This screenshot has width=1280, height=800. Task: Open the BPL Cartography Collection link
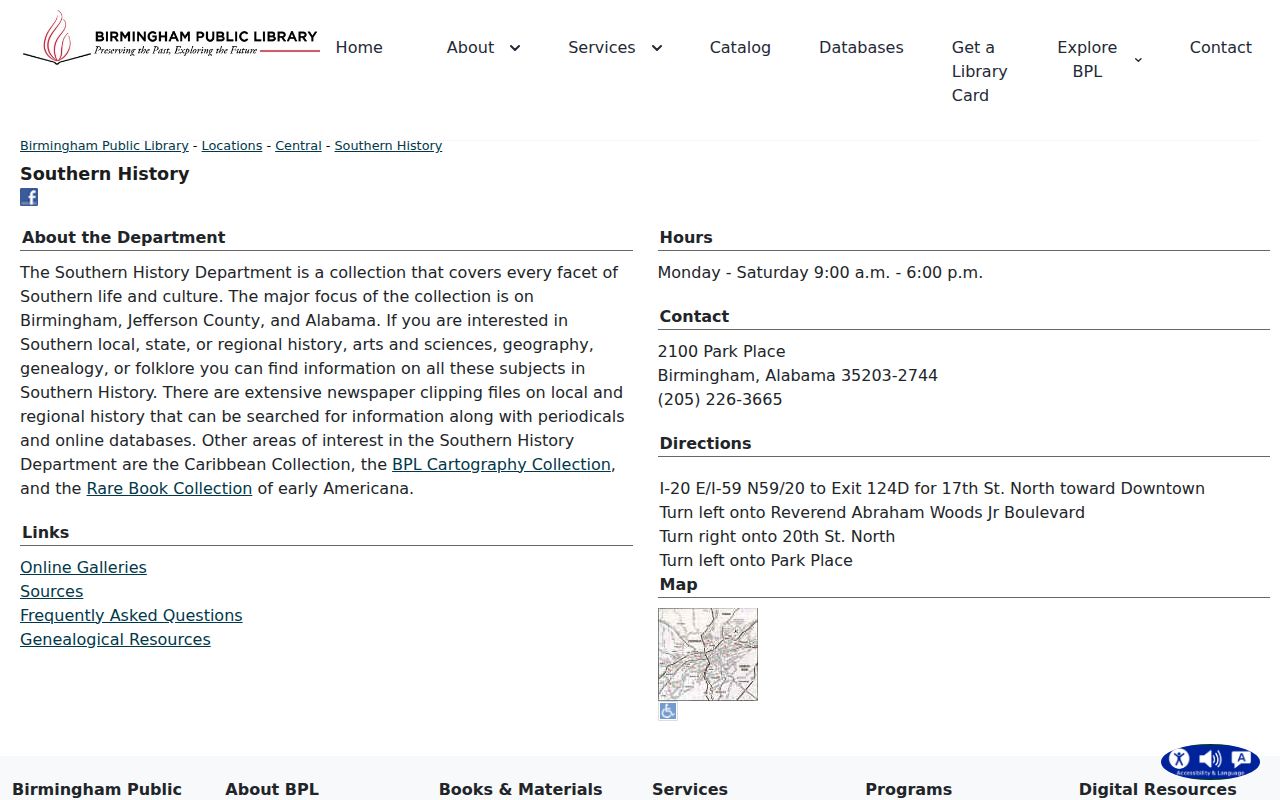pos(501,464)
